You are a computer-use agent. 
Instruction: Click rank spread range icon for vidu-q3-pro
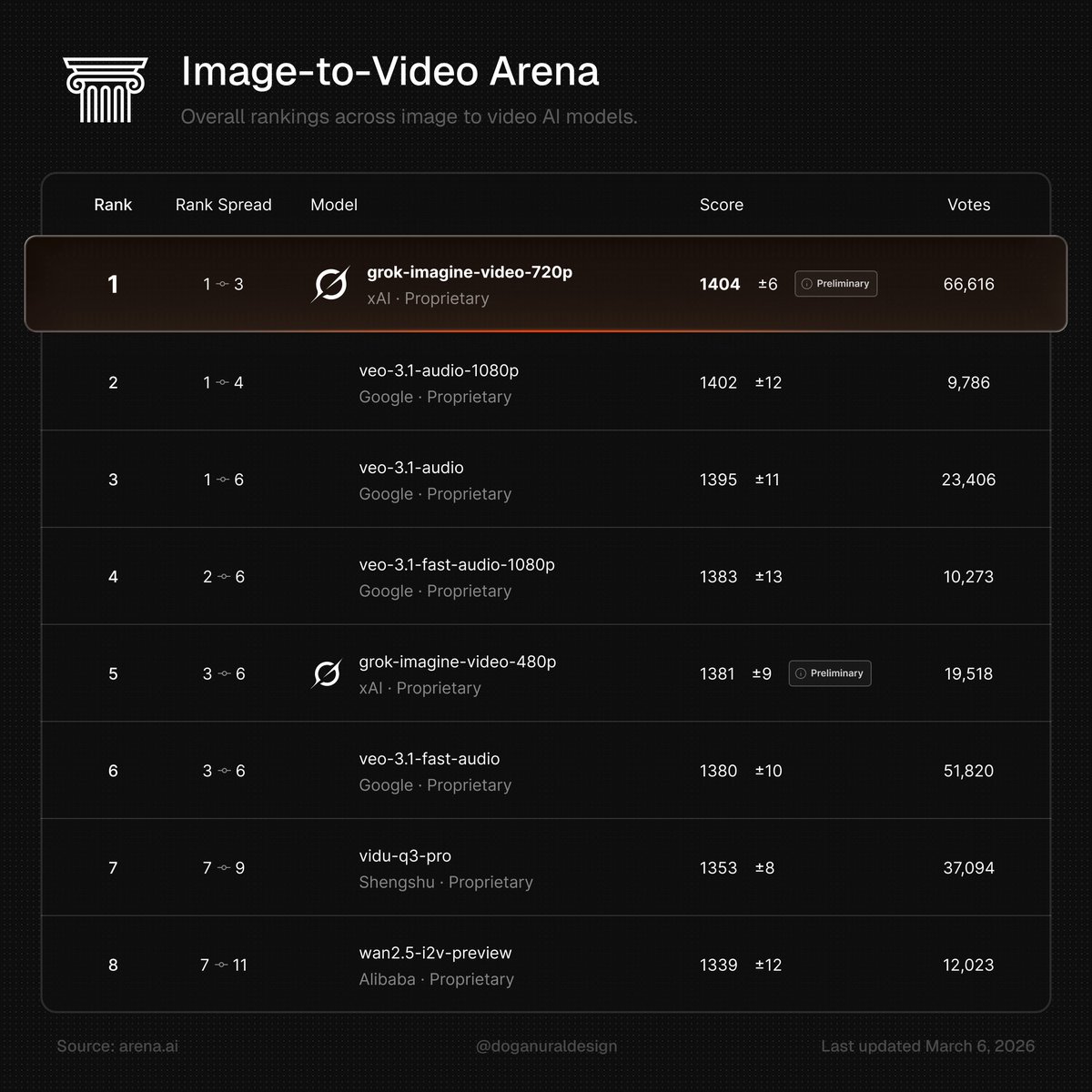point(223,868)
